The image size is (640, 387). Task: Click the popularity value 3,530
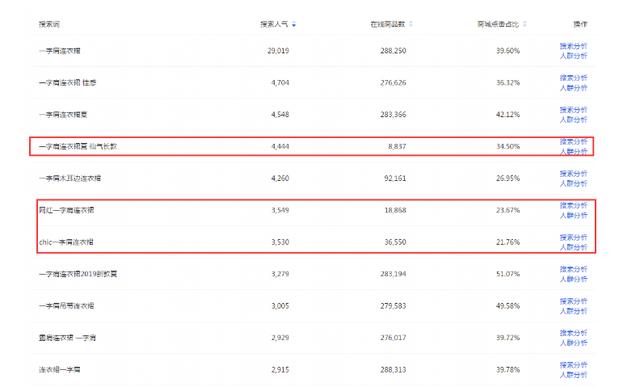click(280, 242)
